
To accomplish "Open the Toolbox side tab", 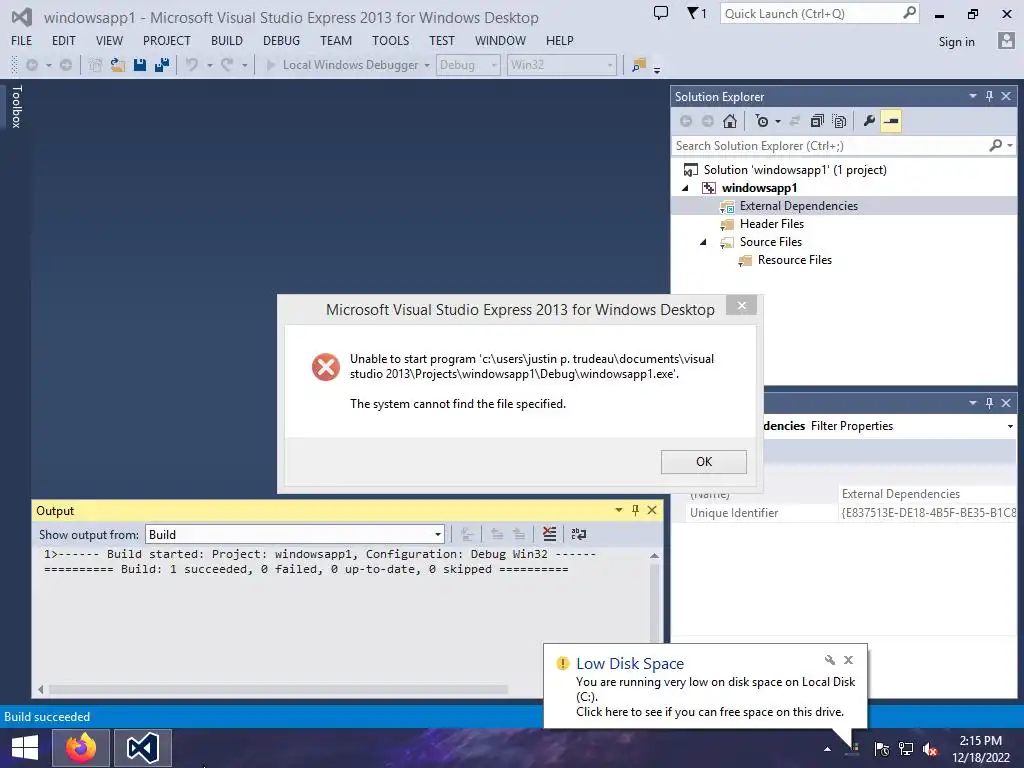I will 16,106.
